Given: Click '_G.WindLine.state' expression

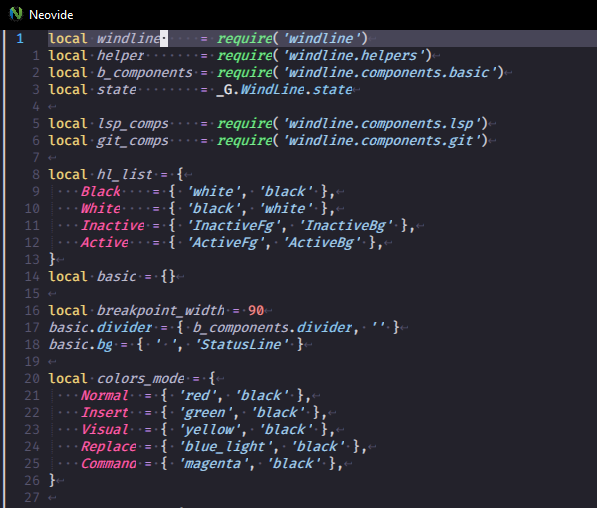Looking at the screenshot, I should (x=284, y=89).
